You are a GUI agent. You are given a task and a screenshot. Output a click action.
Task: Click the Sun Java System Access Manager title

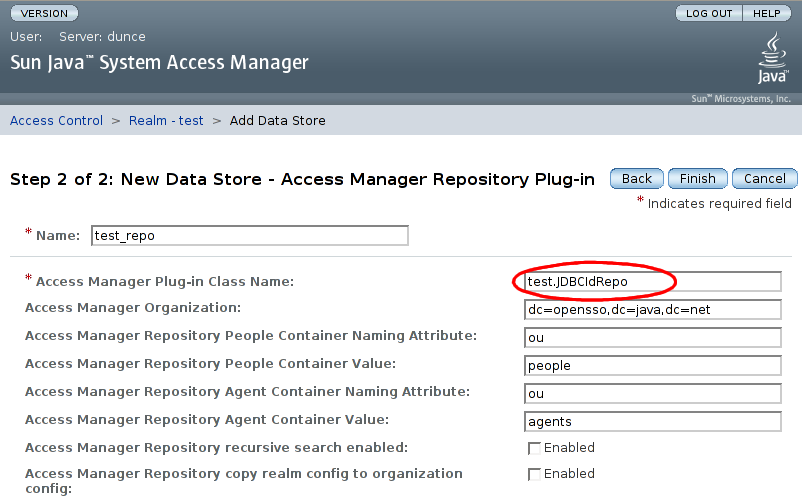159,63
